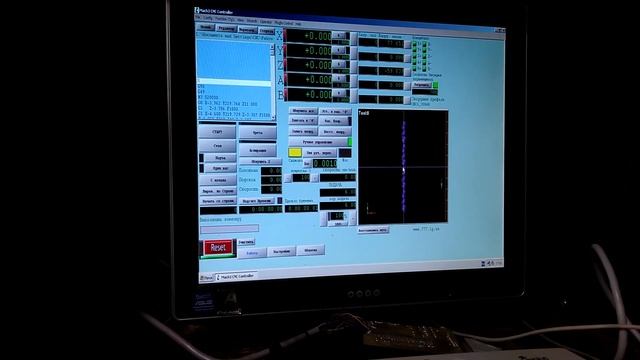Zero the Z axis with its small button

340,64
